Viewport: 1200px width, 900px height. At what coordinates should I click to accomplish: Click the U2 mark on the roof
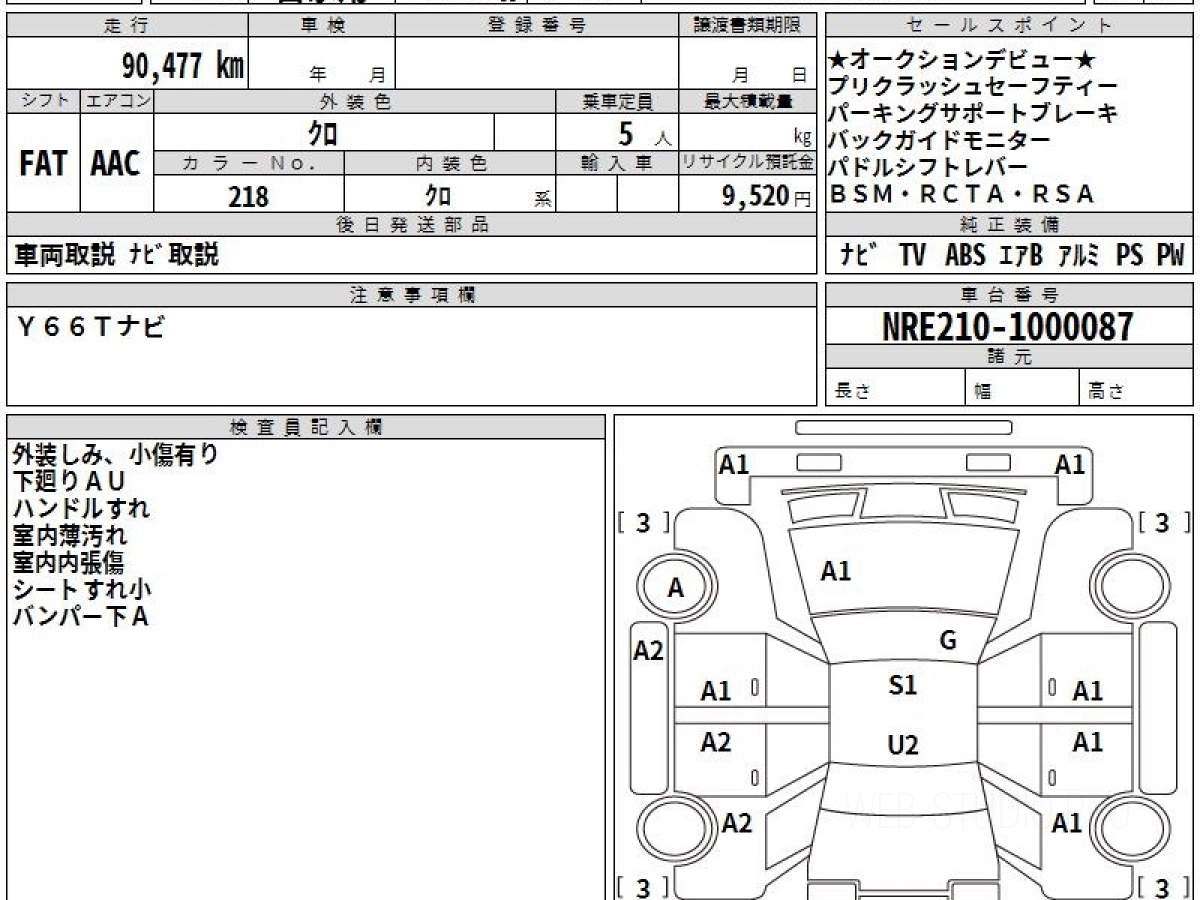(902, 745)
